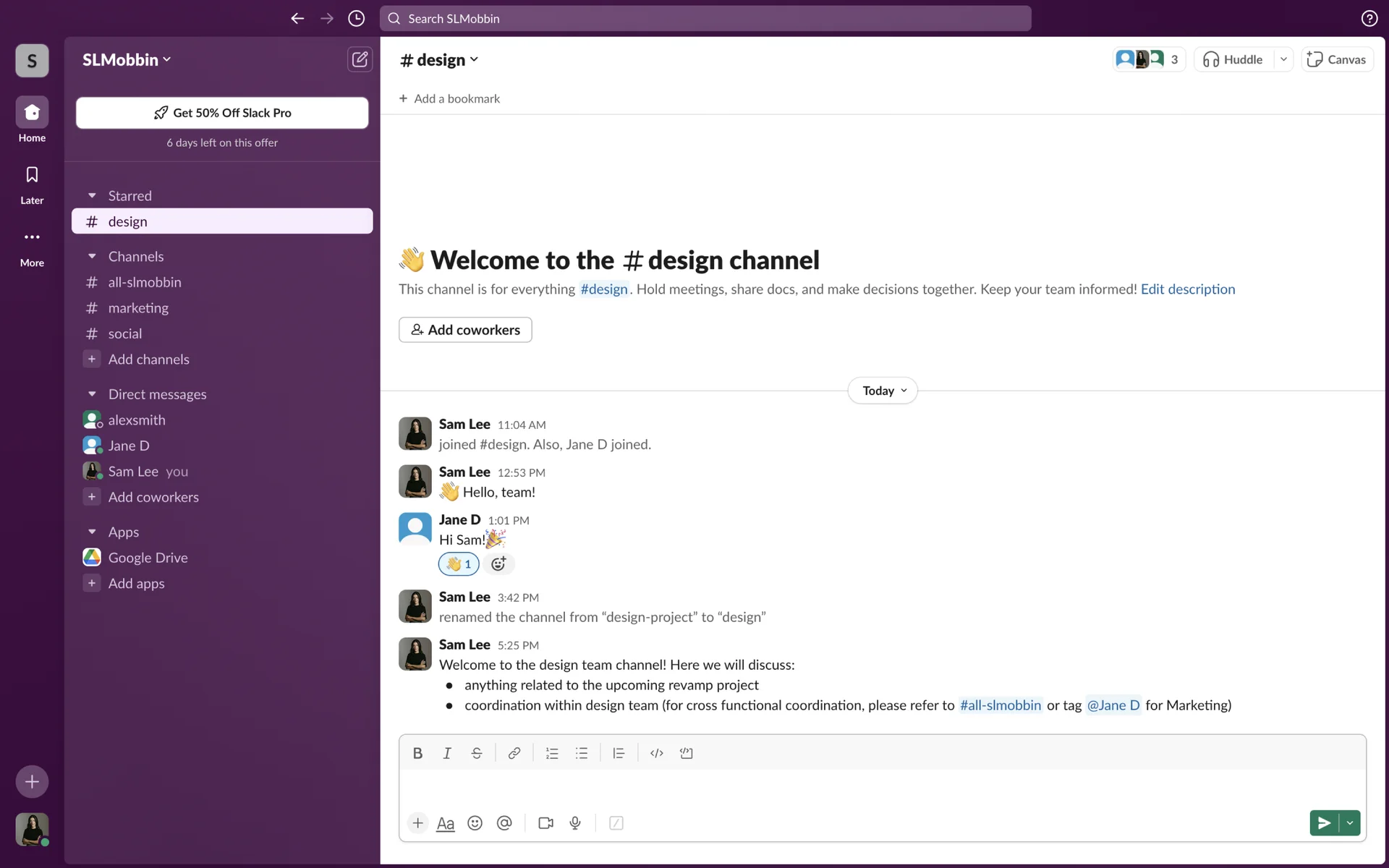Switch to the Later tab
This screenshot has height=868, width=1389.
[x=32, y=184]
